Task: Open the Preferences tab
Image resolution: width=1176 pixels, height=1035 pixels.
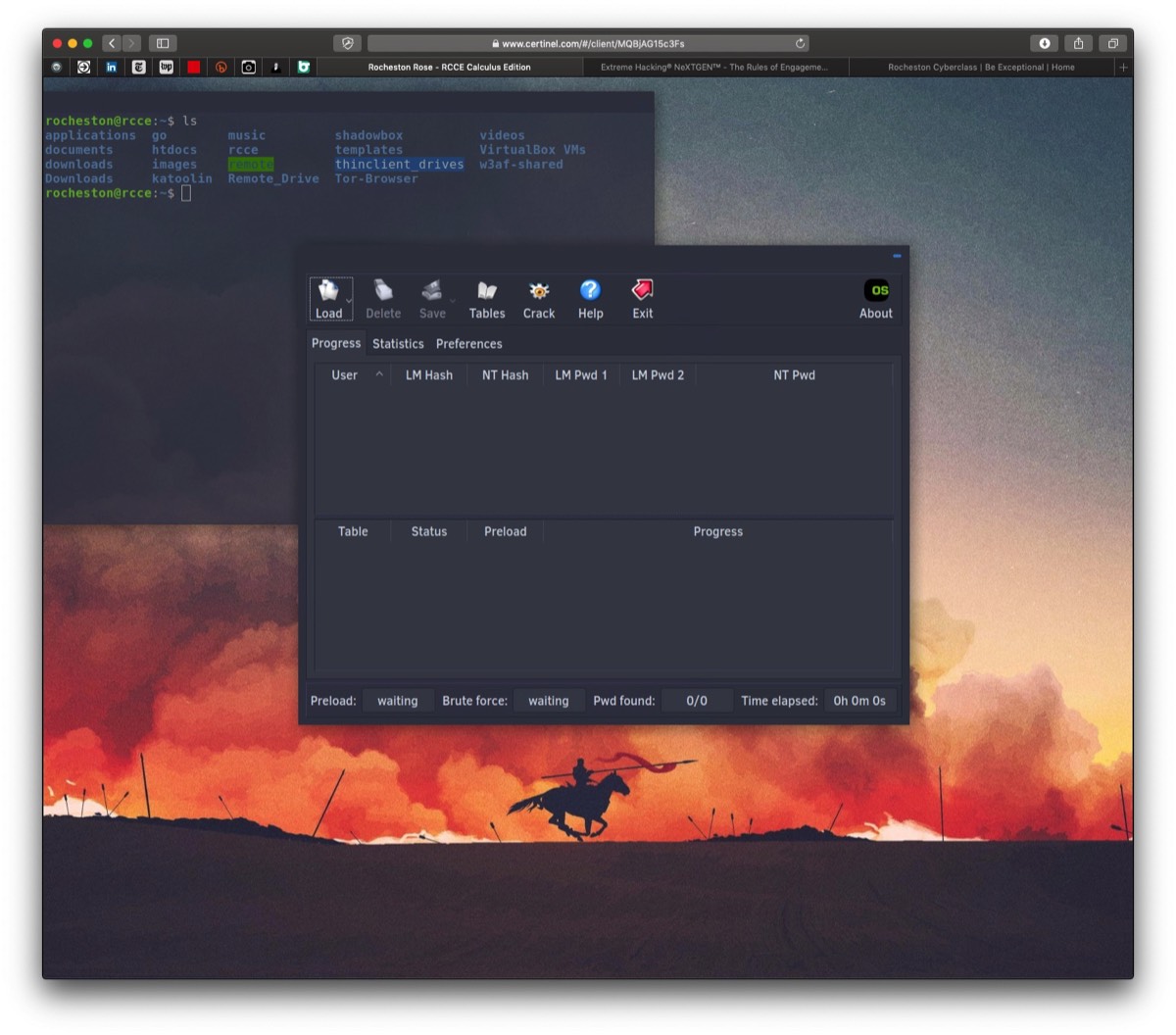Action: [x=468, y=344]
